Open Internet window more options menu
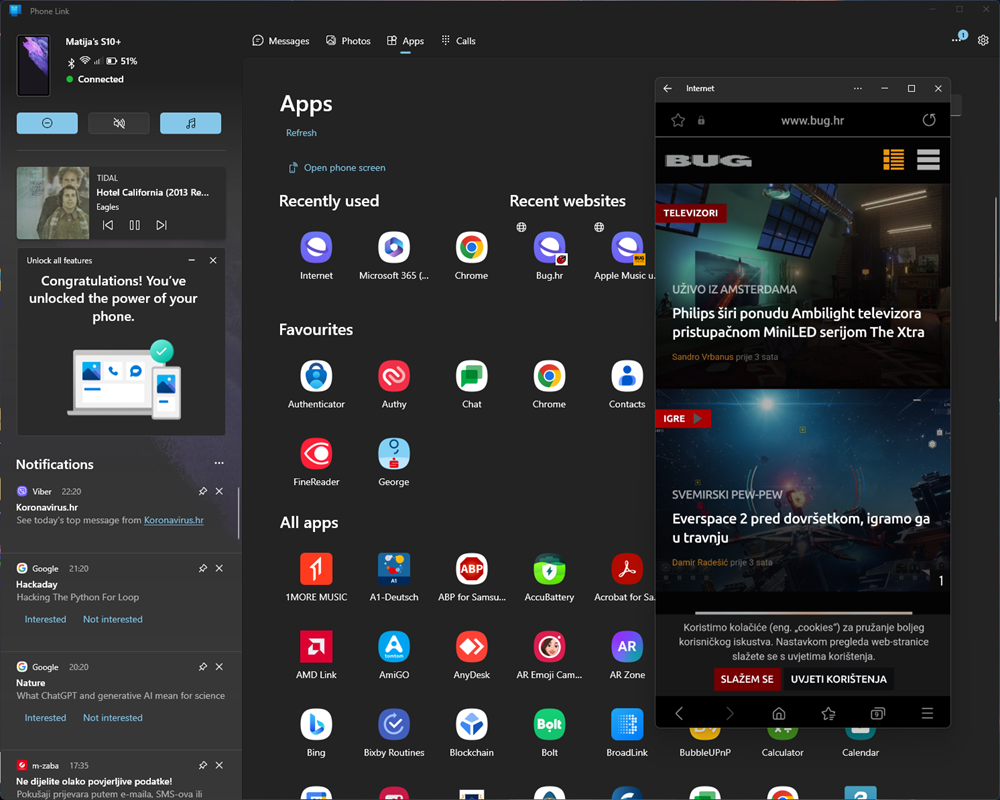 858,89
